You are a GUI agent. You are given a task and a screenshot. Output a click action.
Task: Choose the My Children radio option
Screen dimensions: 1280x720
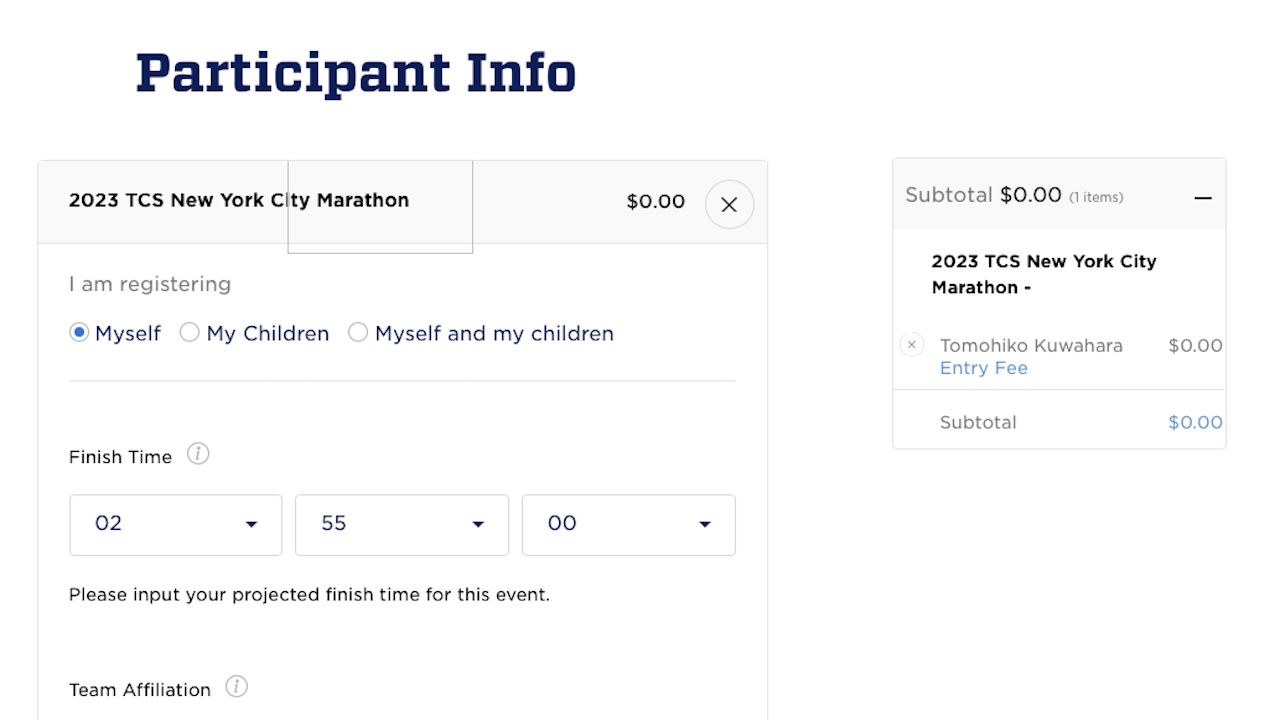[189, 333]
